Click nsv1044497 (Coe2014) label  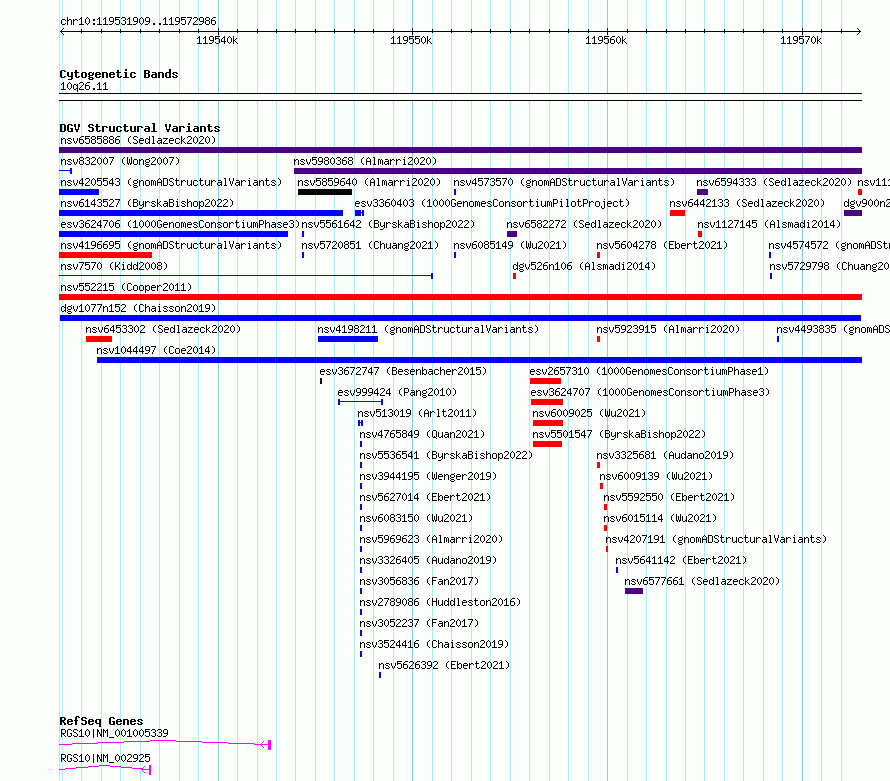[x=156, y=350]
